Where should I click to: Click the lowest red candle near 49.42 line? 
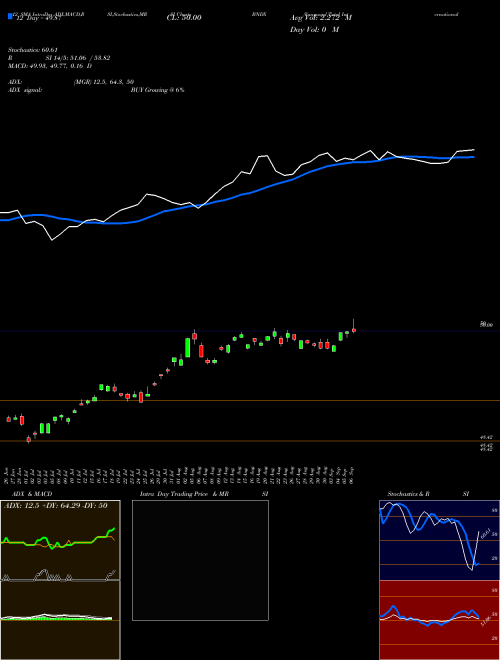[x=29, y=439]
